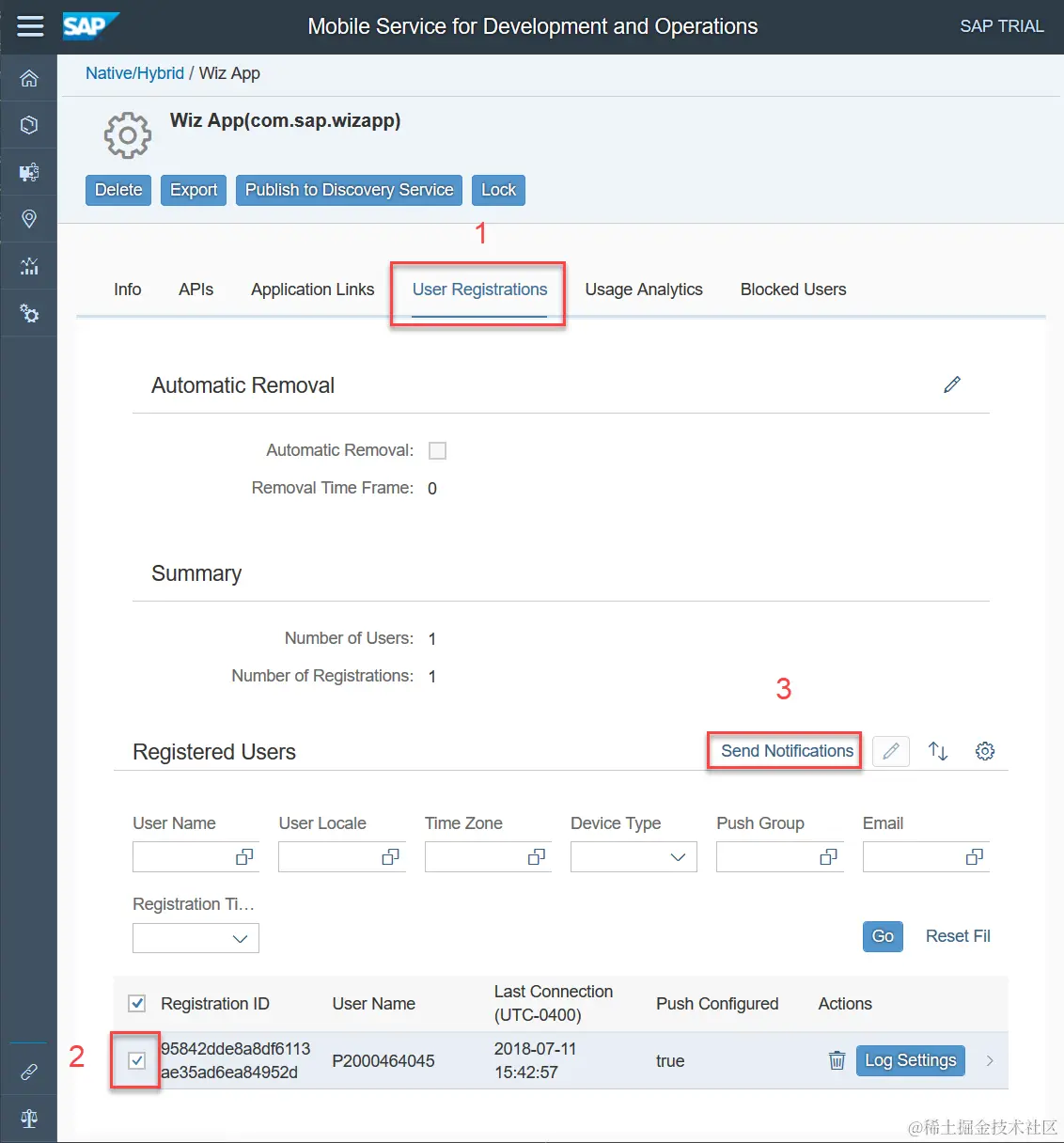The height and width of the screenshot is (1143, 1064).
Task: Open the puzzle-piece features sidebar icon
Action: click(x=29, y=172)
